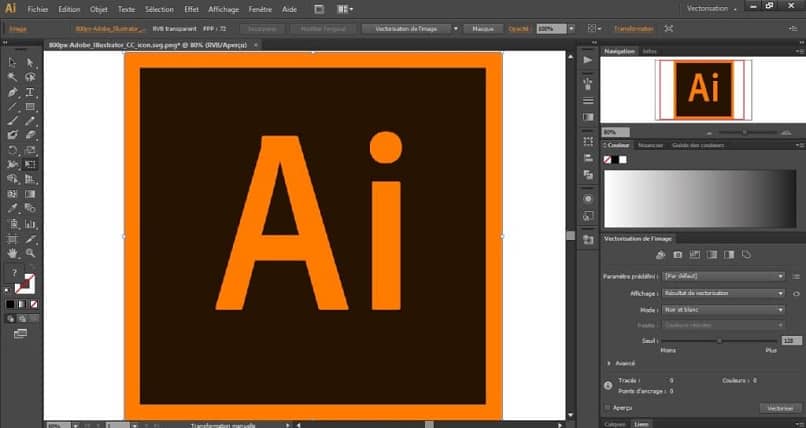Select the Pen tool
This screenshot has height=428, width=806.
pos(12,92)
